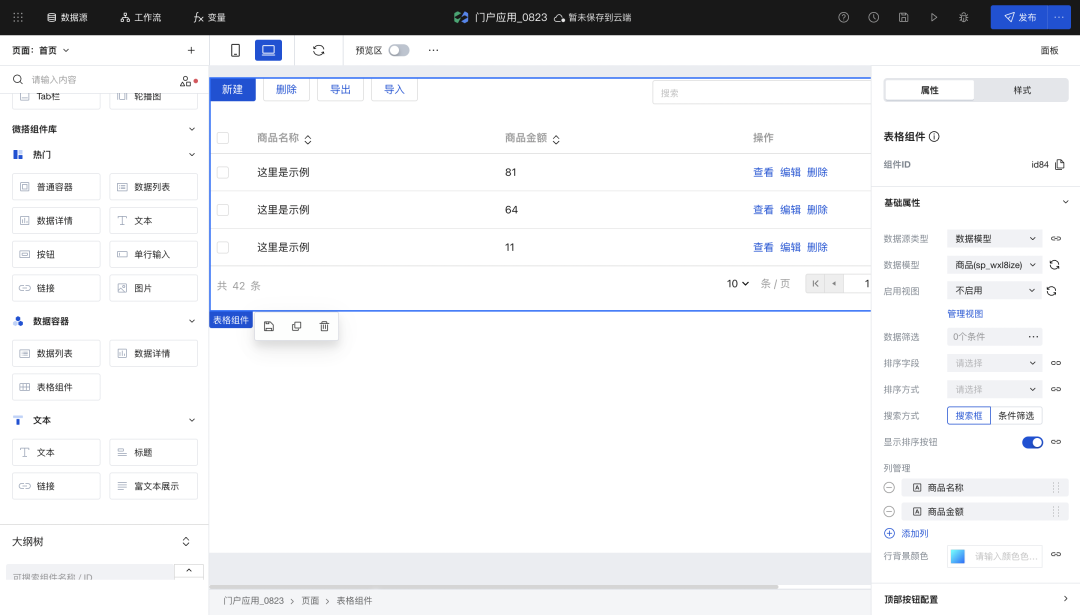Open the 排序字段 dropdown
Image resolution: width=1080 pixels, height=615 pixels.
pyautogui.click(x=995, y=363)
